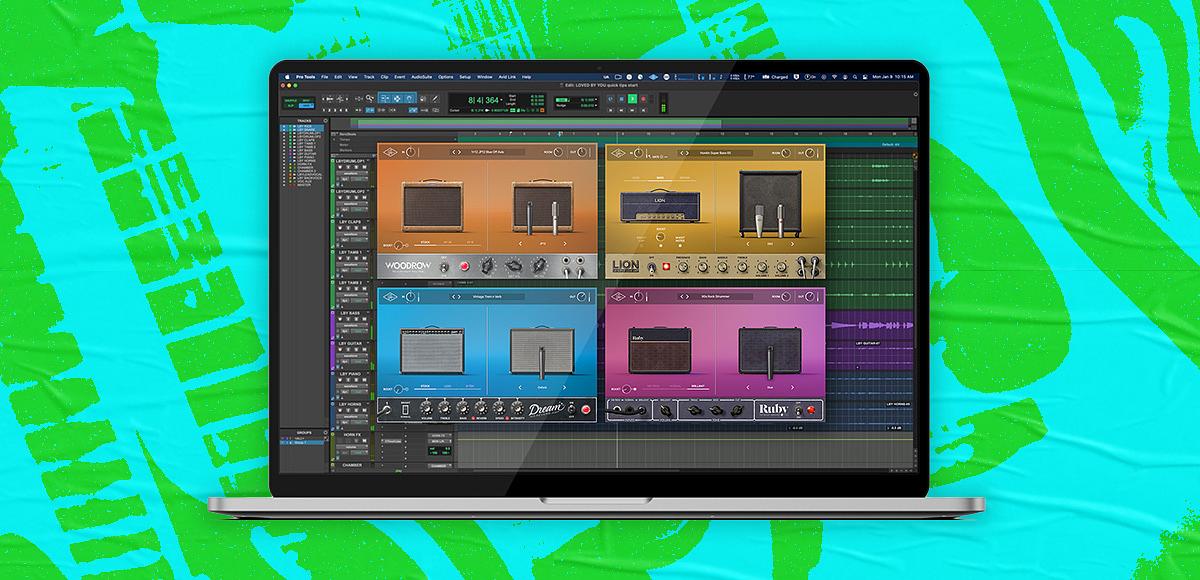This screenshot has width=1200, height=580.
Task: Select the Grabber hand tool
Action: pos(410,98)
